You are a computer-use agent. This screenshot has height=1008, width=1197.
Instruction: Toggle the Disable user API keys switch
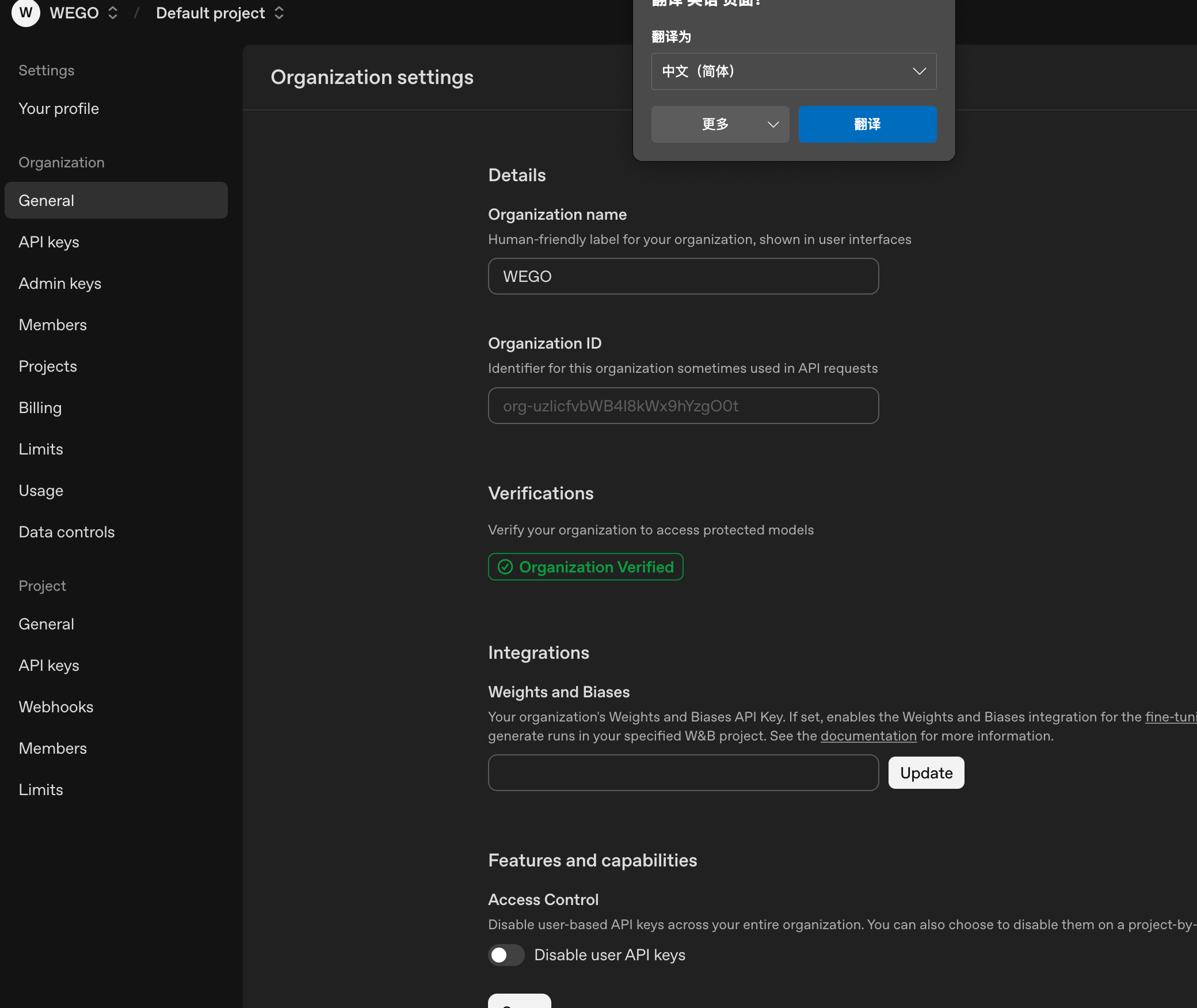coord(506,955)
